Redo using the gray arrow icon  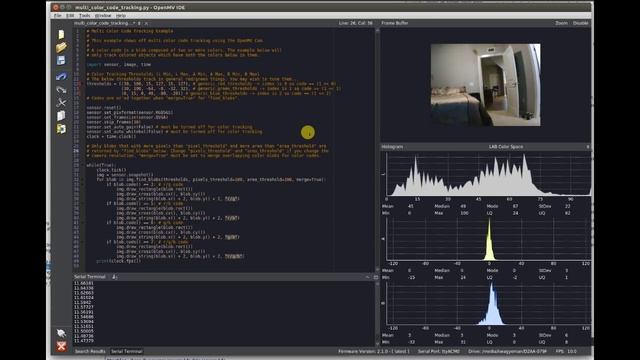point(61,89)
